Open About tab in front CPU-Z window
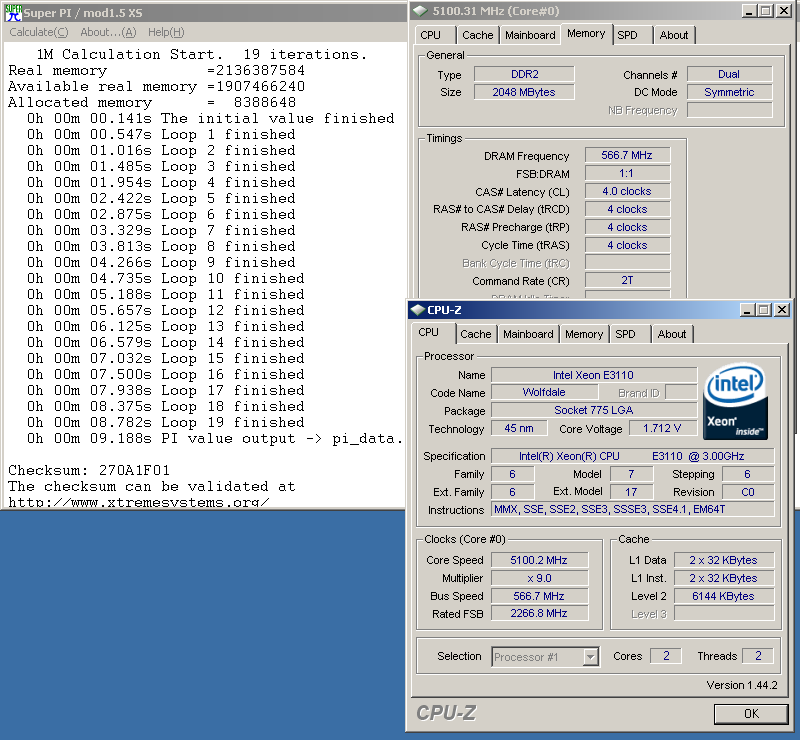 [x=671, y=334]
